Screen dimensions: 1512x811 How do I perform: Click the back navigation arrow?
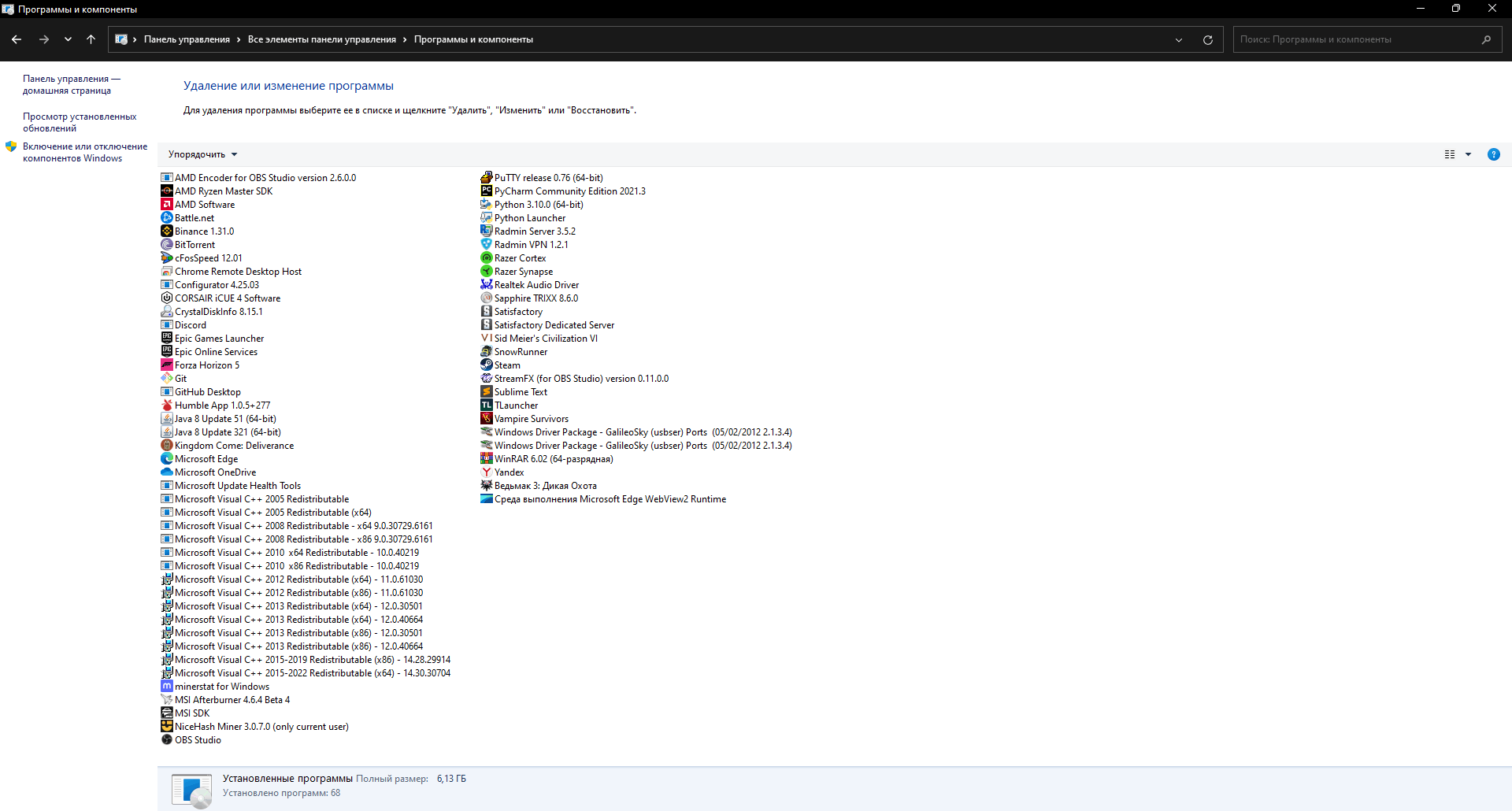click(x=17, y=39)
